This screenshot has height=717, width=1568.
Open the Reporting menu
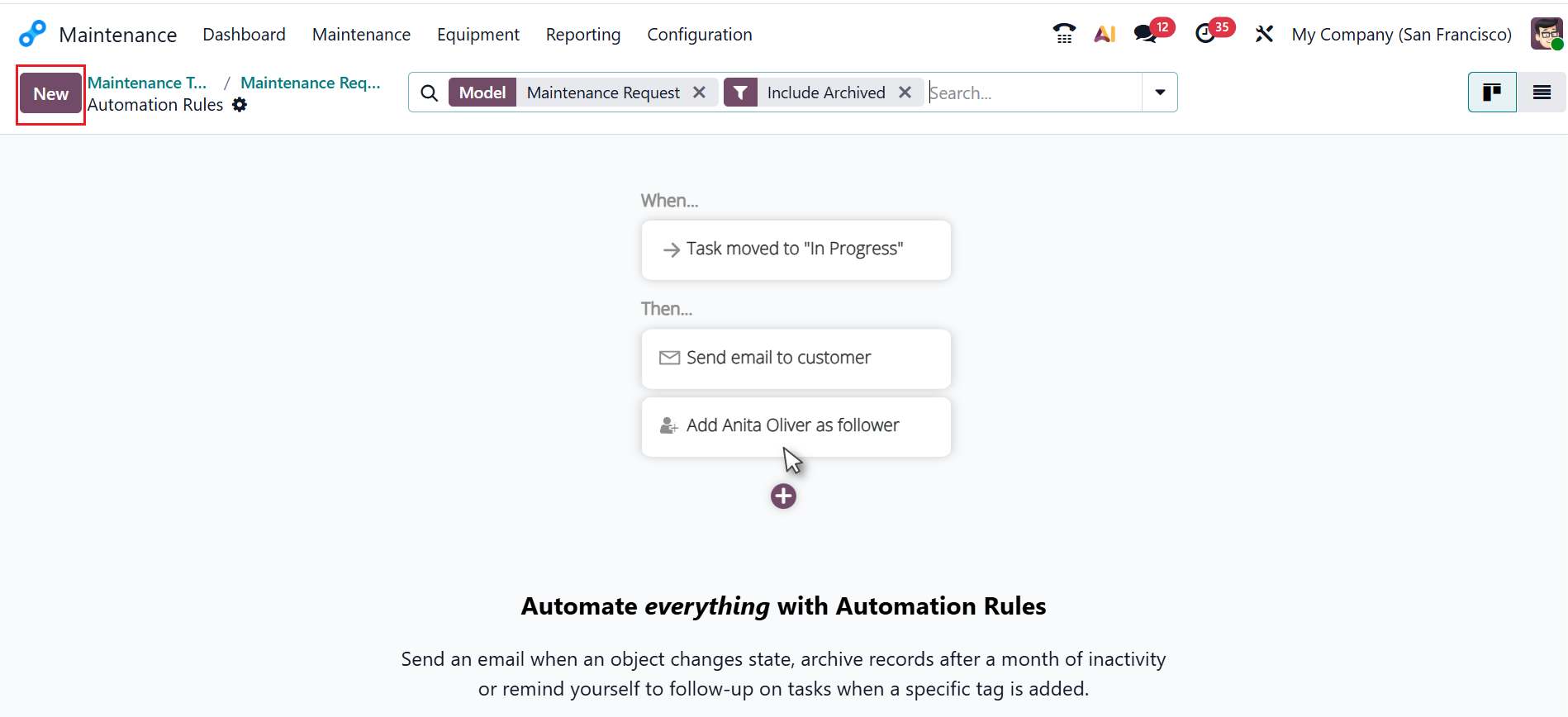click(x=582, y=34)
